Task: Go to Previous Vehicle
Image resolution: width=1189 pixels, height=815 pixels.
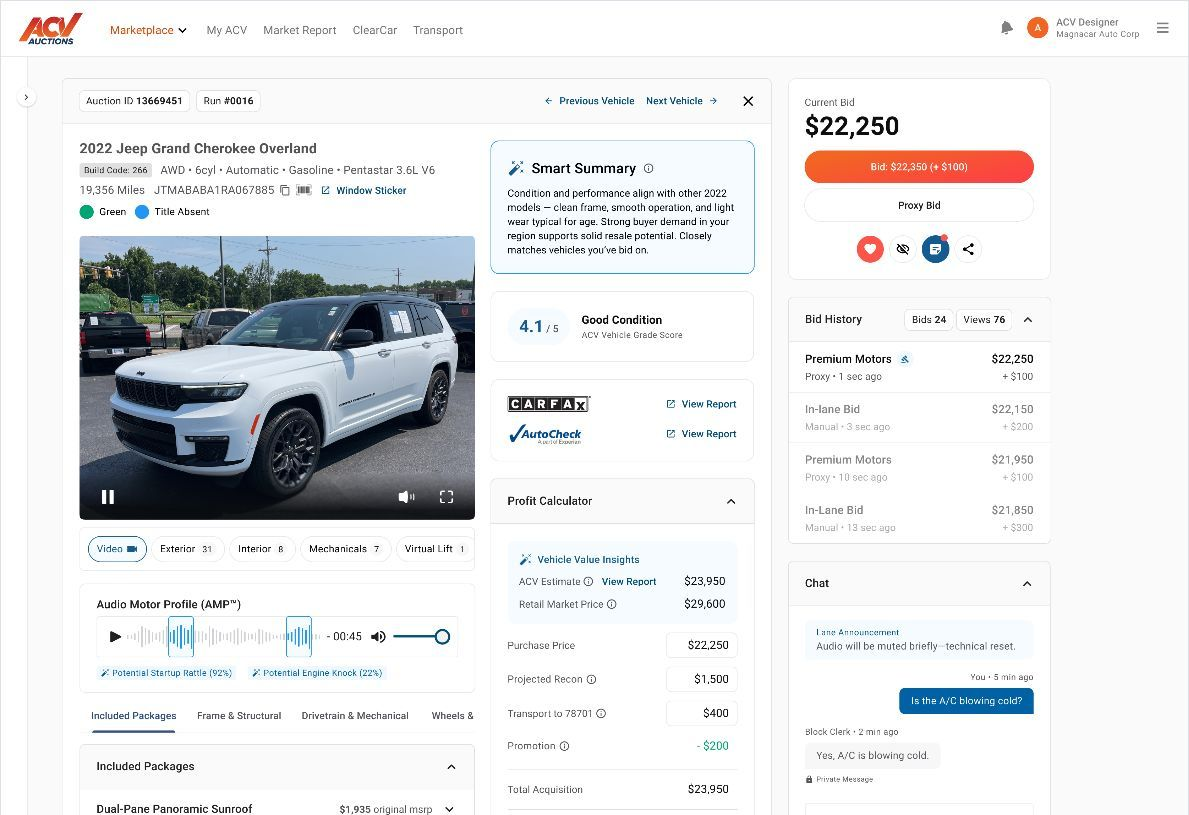Action: coord(589,101)
